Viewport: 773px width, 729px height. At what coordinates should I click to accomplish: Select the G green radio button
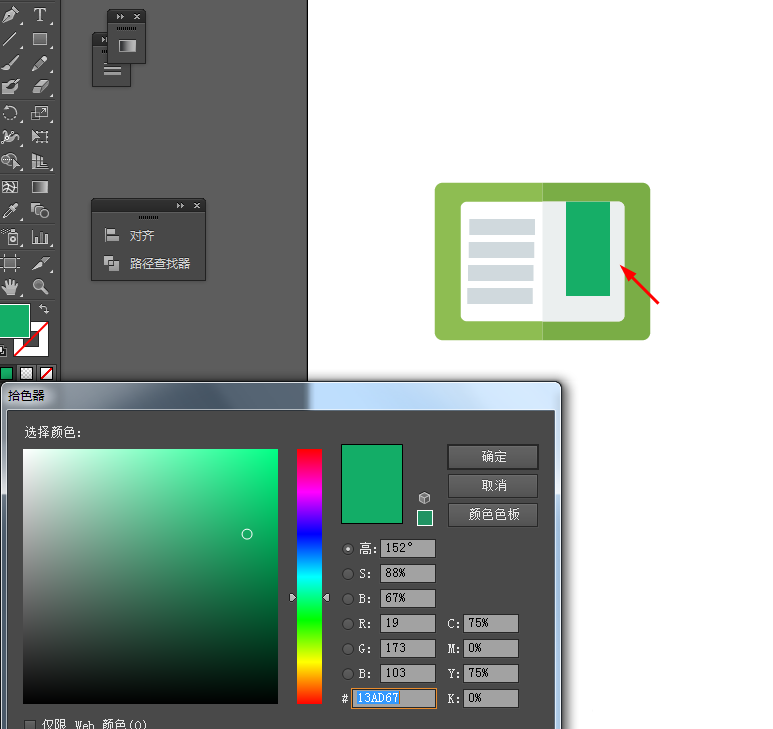coord(348,649)
